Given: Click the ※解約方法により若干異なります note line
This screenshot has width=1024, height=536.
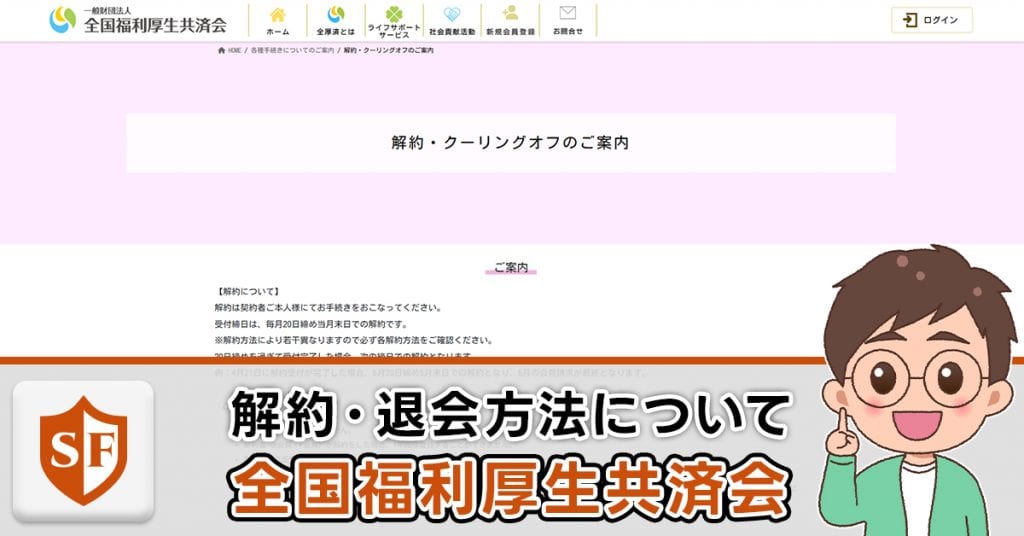Looking at the screenshot, I should [x=354, y=340].
